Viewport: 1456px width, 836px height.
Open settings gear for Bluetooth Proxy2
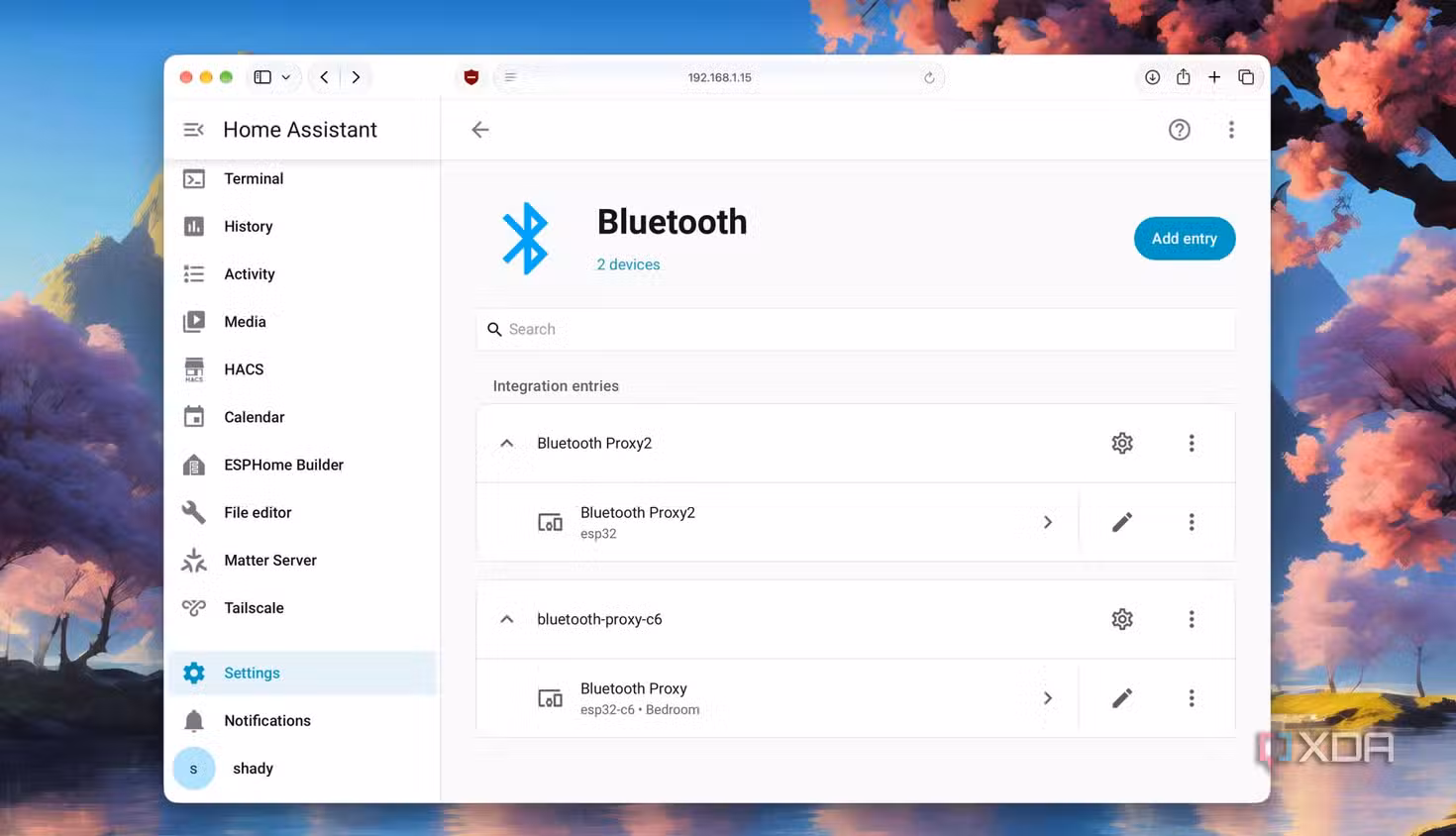(1122, 443)
